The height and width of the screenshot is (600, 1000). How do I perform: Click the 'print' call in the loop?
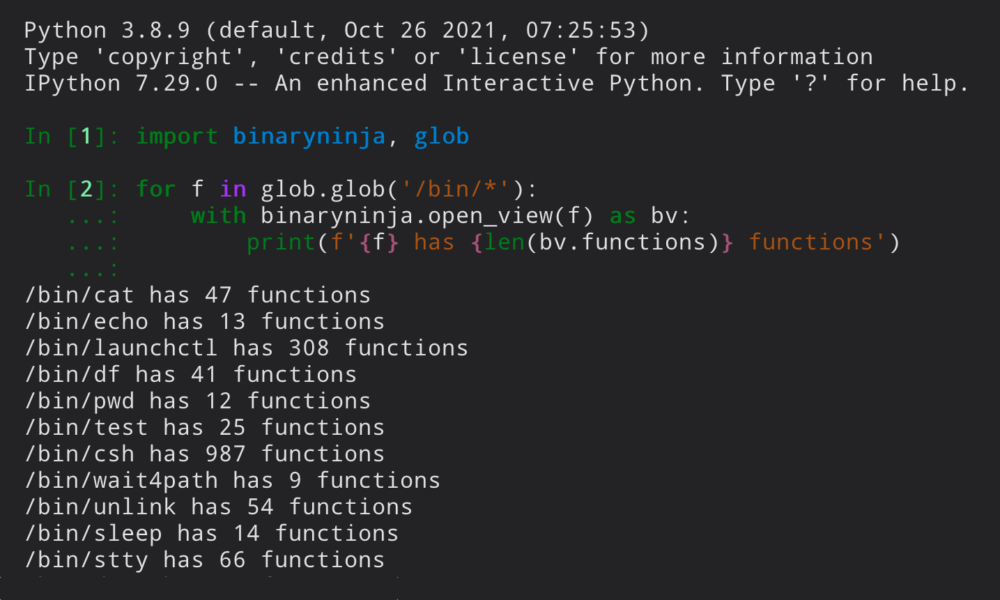point(280,243)
